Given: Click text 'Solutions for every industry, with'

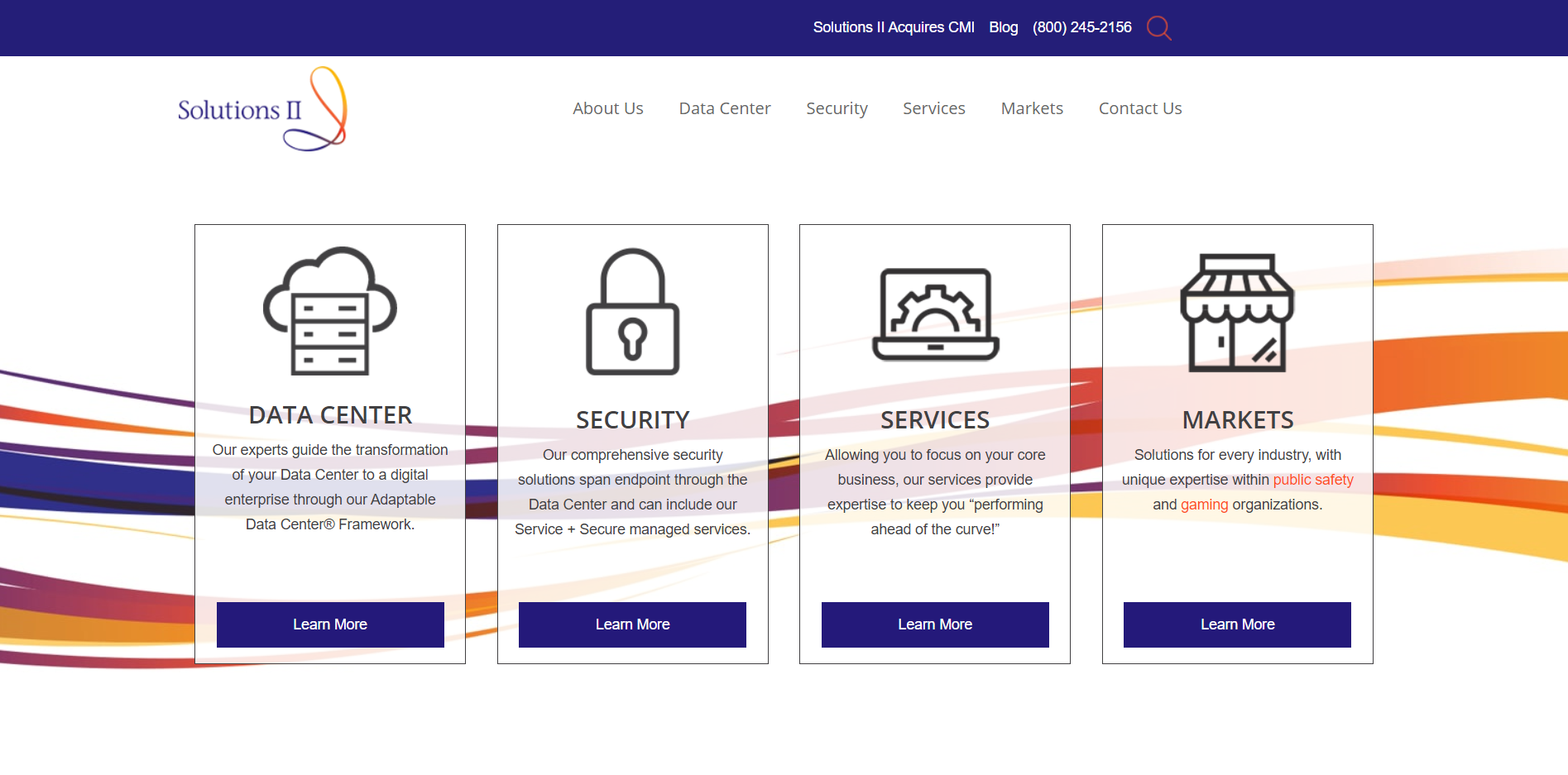Looking at the screenshot, I should 1238,455.
